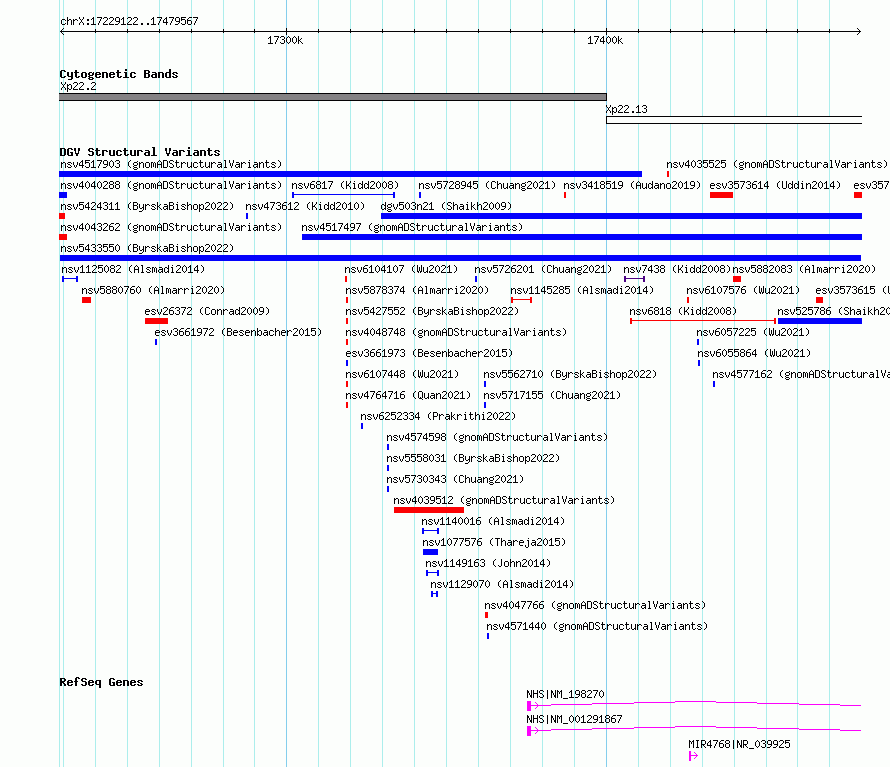Select the nsv4035525 gnomADStructuralVariants label
Screen dimensions: 890x767
[776, 165]
